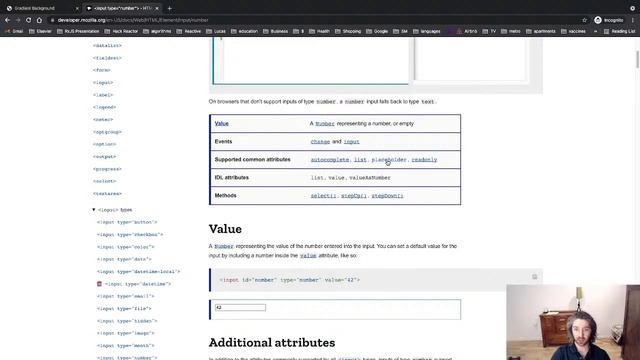Open input type color sidebar link
The height and width of the screenshot is (360, 640).
pyautogui.click(x=126, y=247)
